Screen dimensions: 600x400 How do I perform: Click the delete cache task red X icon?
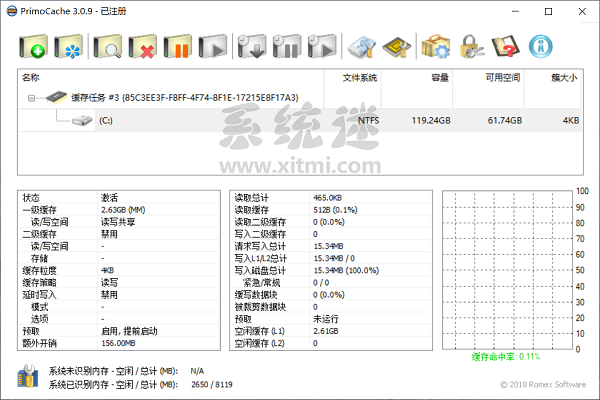click(143, 47)
